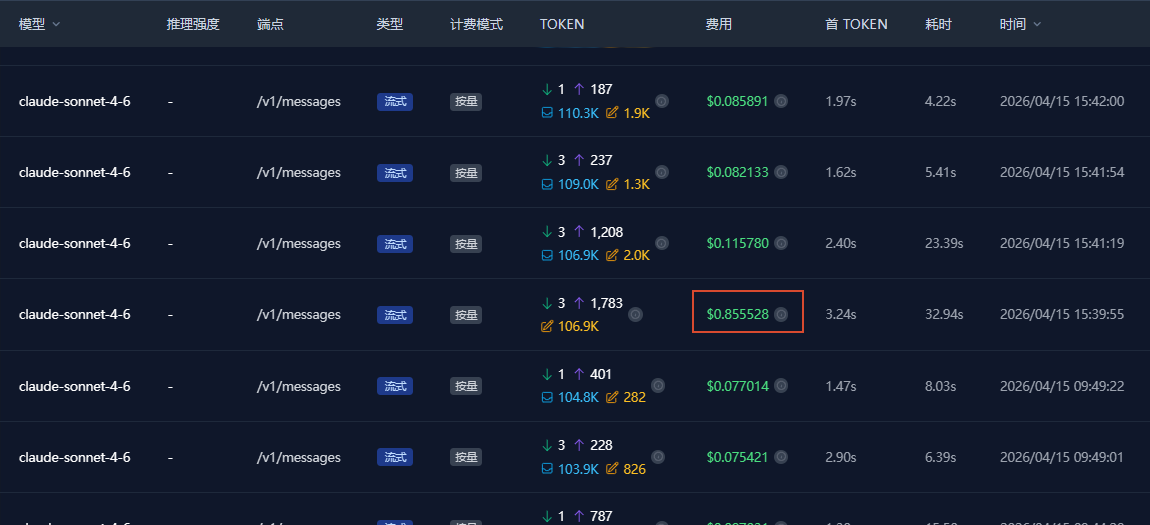This screenshot has height=525, width=1150.
Task: Select claude-sonnet-4-6 in the 09:49:01 row
Action: pos(75,457)
